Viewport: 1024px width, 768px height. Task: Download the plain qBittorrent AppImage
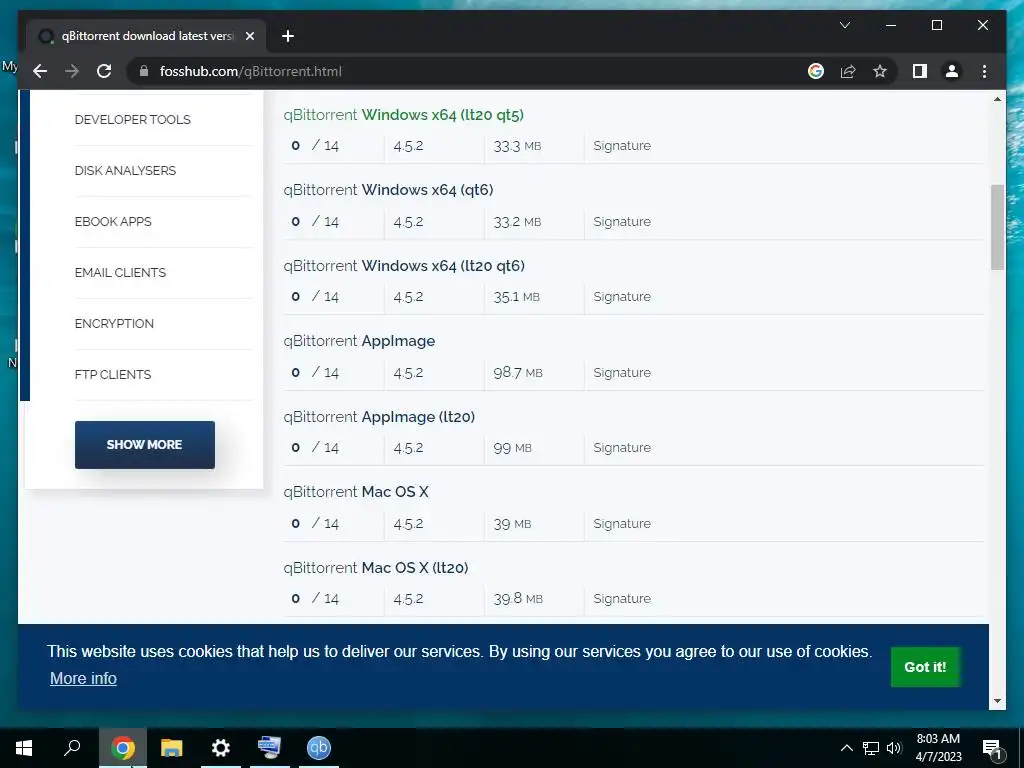[x=359, y=341]
